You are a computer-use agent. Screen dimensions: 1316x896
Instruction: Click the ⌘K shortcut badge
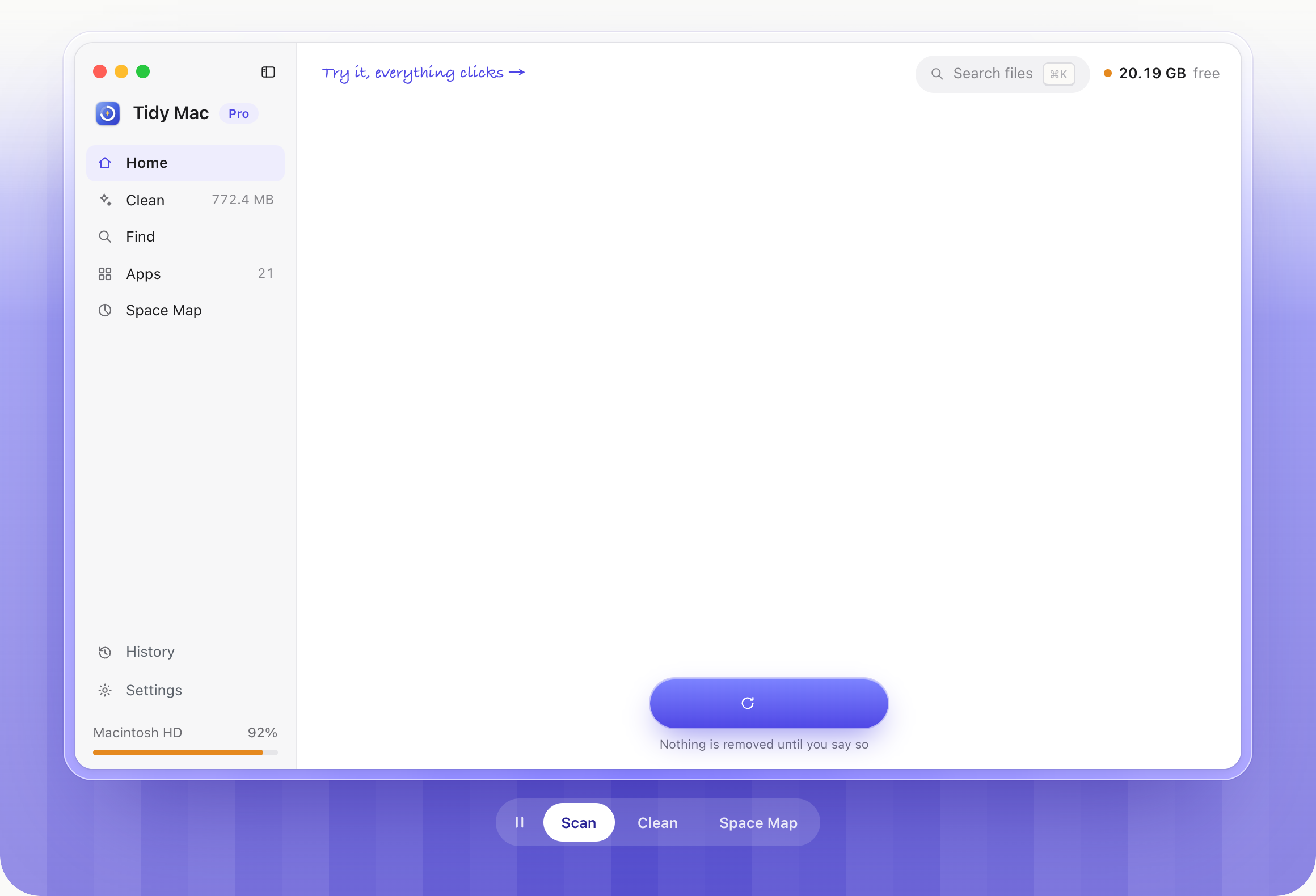pos(1058,74)
